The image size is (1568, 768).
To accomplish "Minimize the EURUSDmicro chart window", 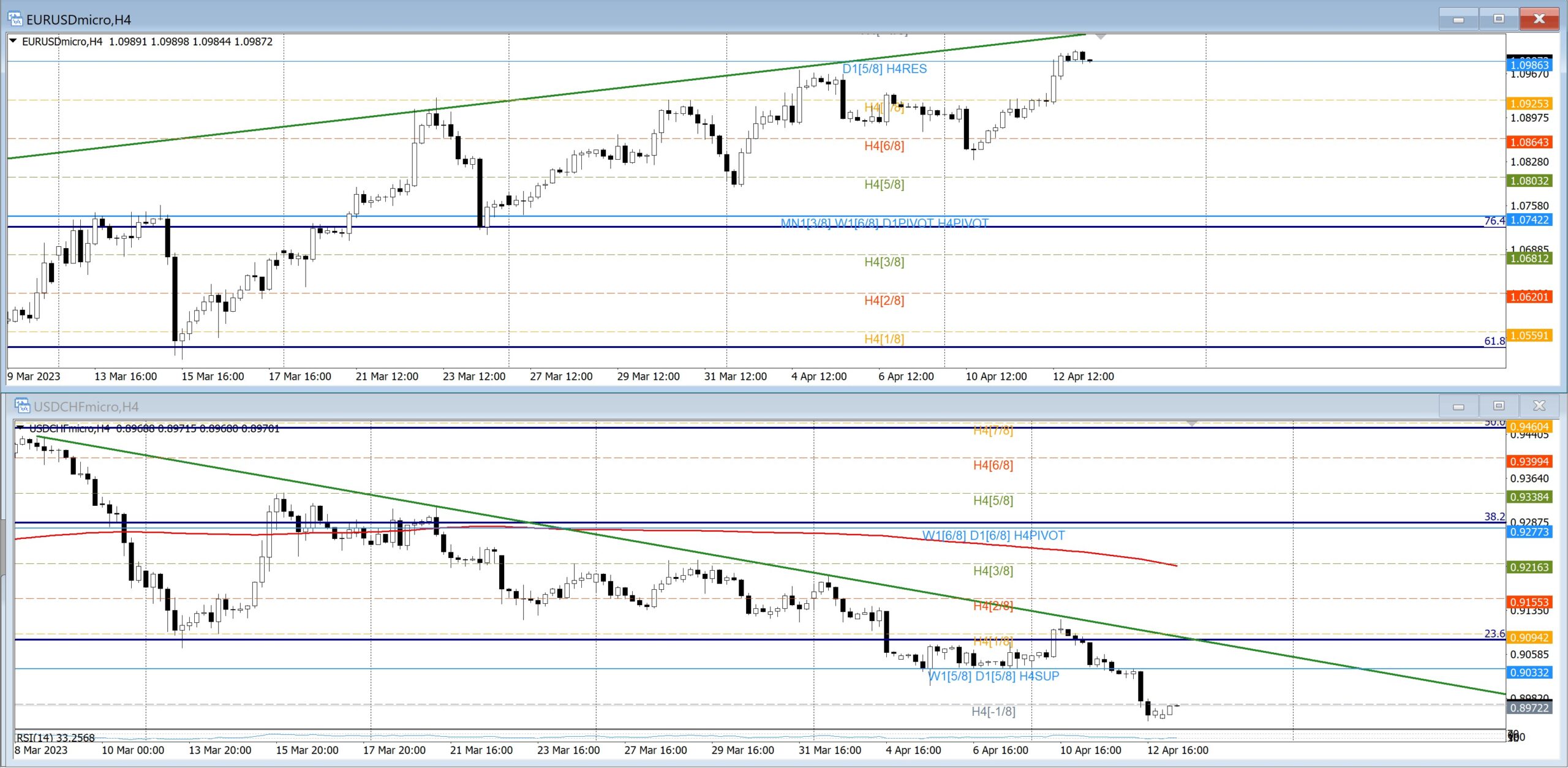I will [x=1458, y=19].
